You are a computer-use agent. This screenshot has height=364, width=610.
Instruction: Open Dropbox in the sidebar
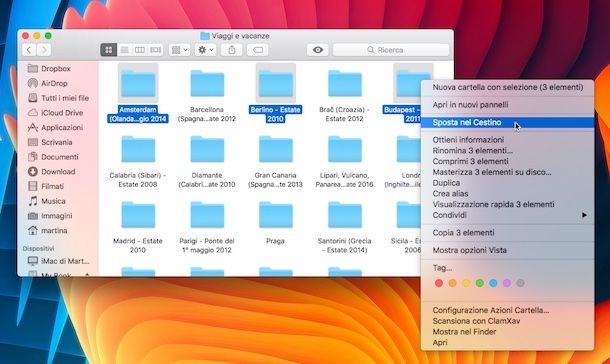49,68
